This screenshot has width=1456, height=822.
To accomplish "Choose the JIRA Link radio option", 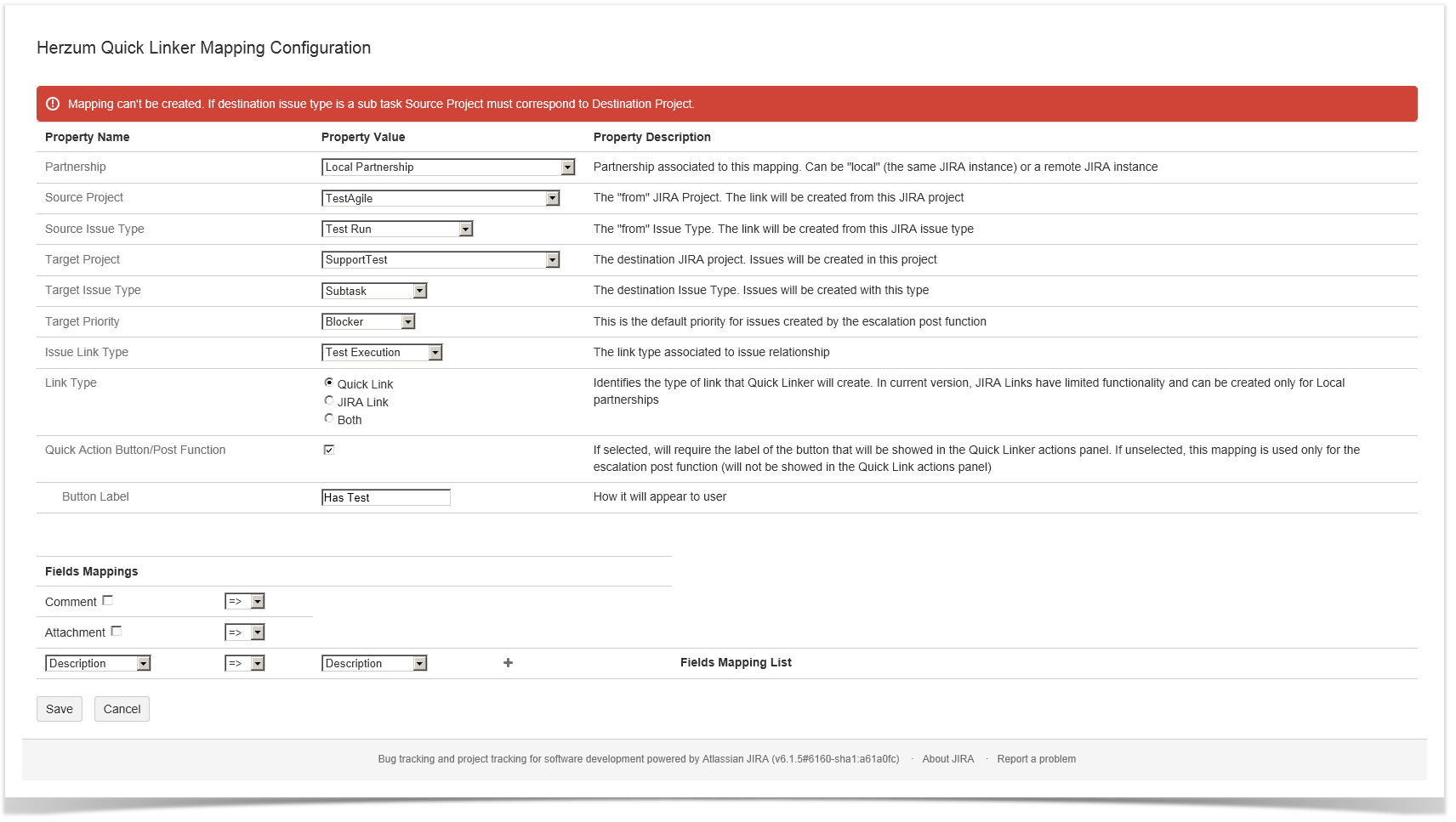I will [329, 401].
